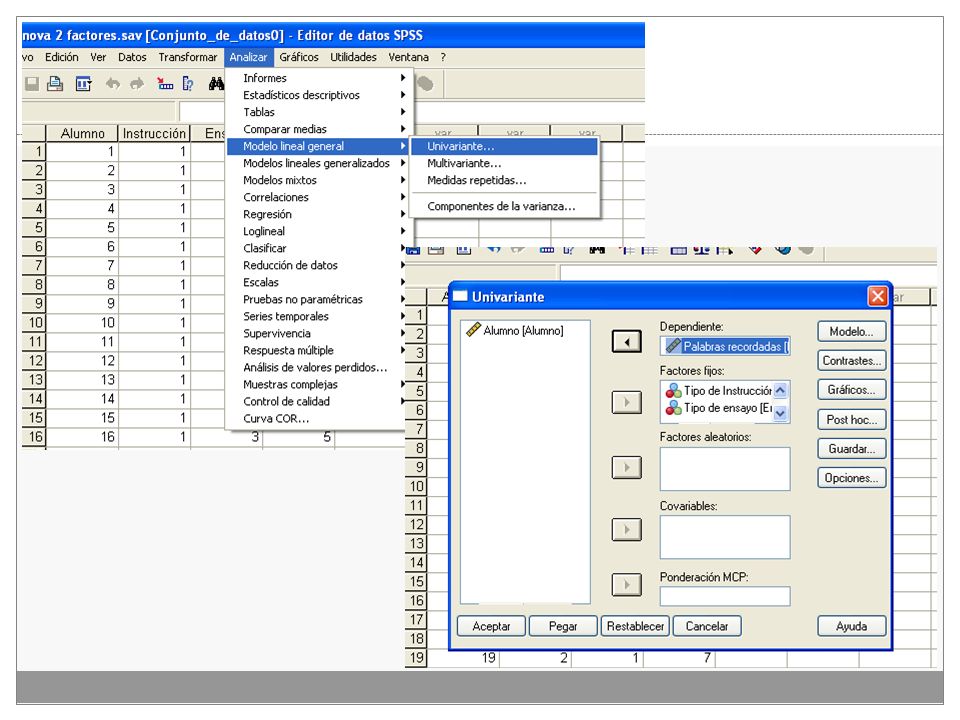Open the Post hoc... button

click(x=852, y=419)
